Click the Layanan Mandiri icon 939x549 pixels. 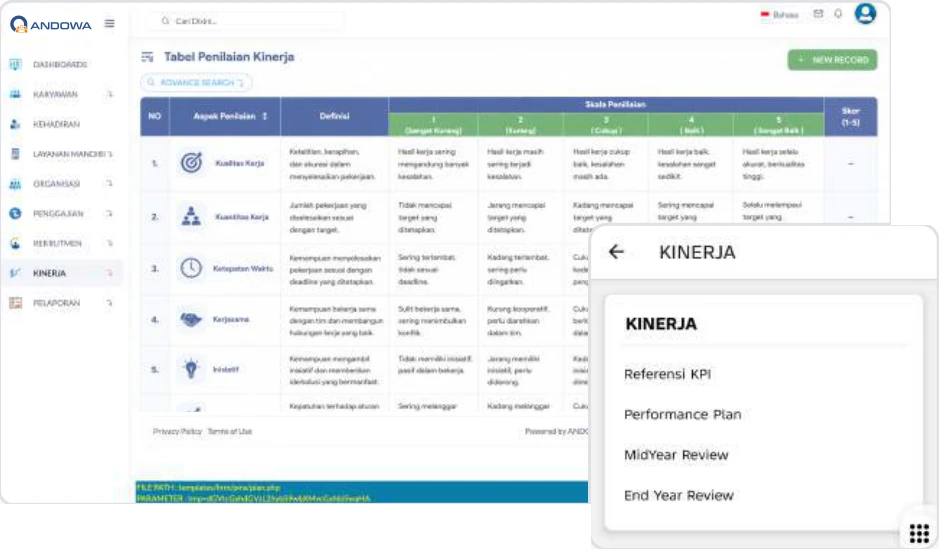tap(16, 154)
